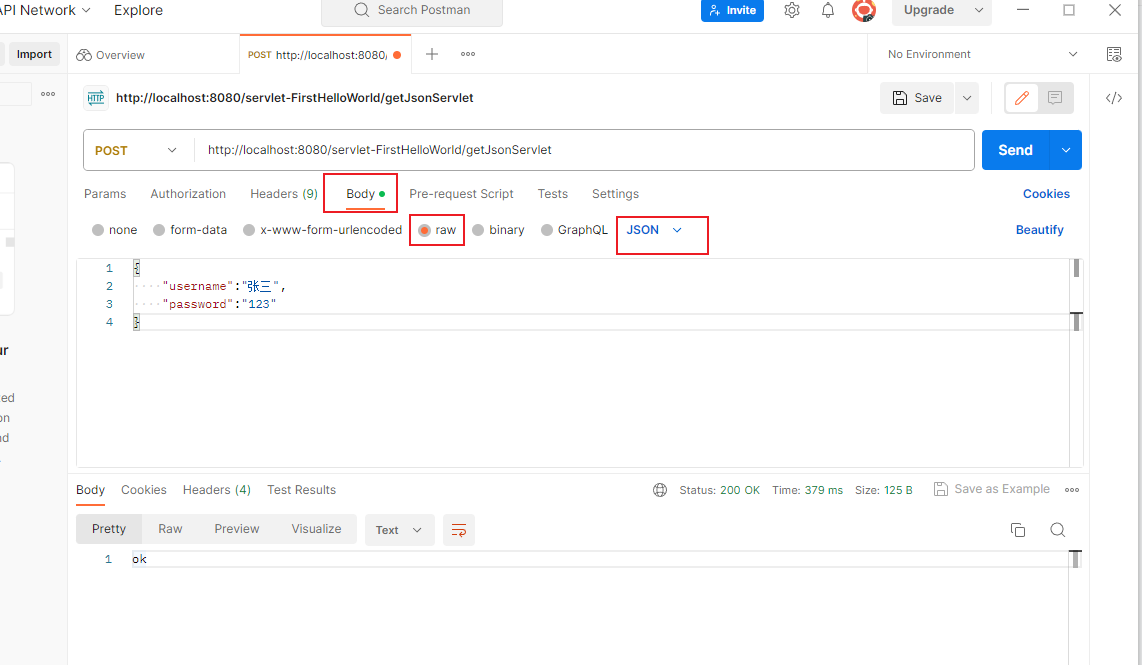
Task: Expand the API Network menu
Action: (x=45, y=10)
